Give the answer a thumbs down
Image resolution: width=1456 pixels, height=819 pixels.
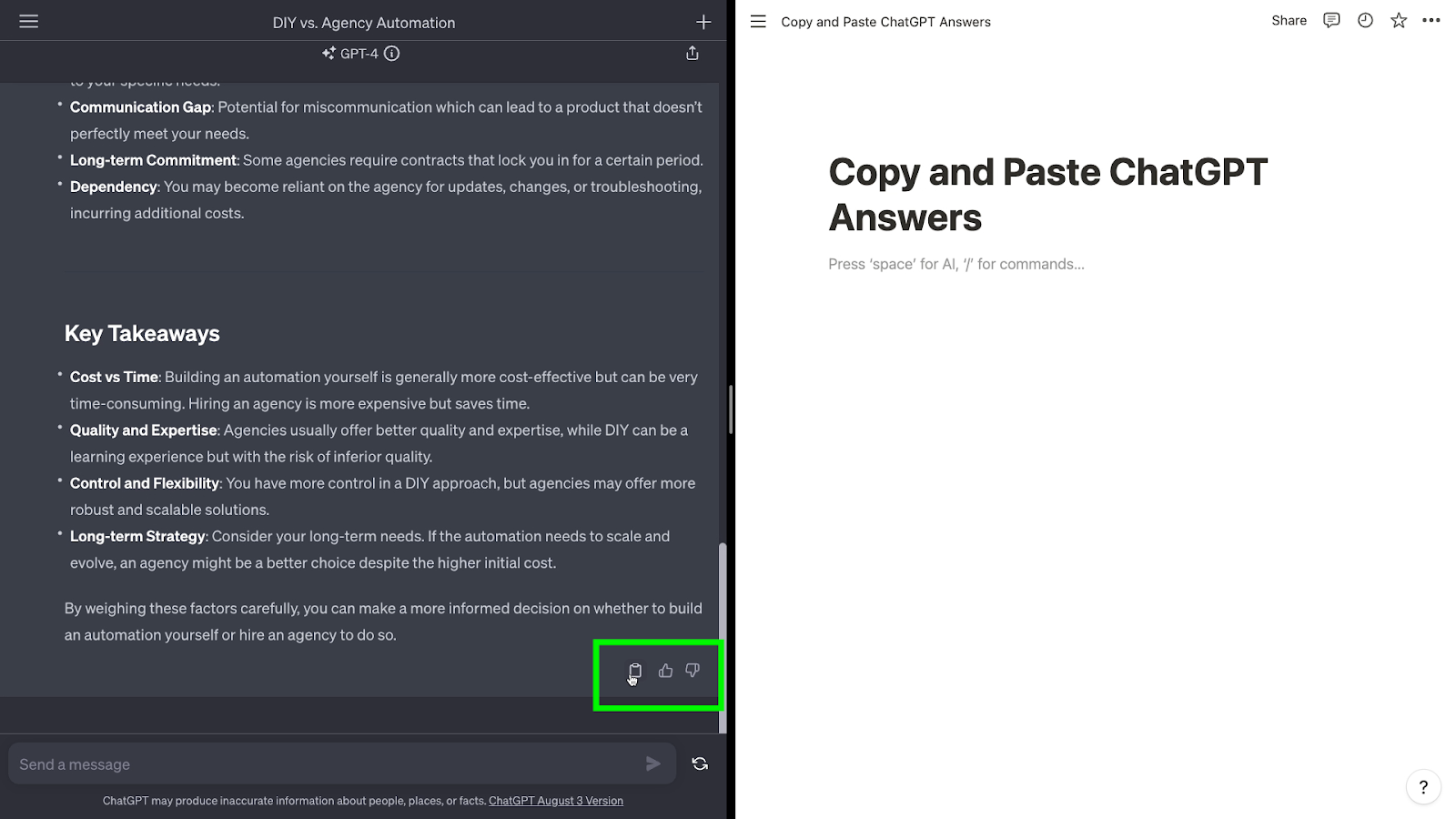693,671
